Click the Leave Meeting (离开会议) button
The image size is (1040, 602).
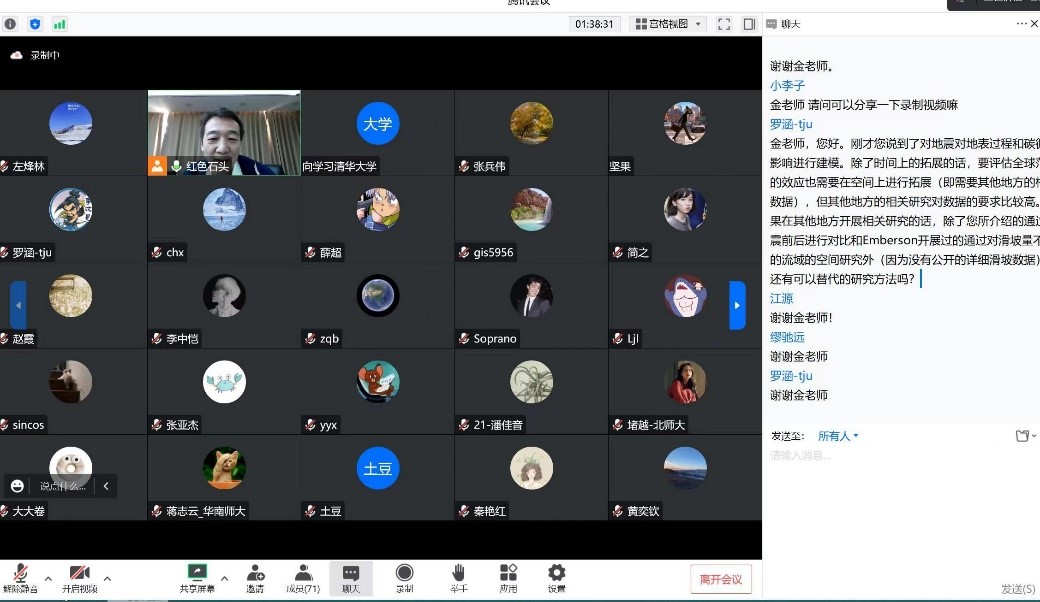720,579
